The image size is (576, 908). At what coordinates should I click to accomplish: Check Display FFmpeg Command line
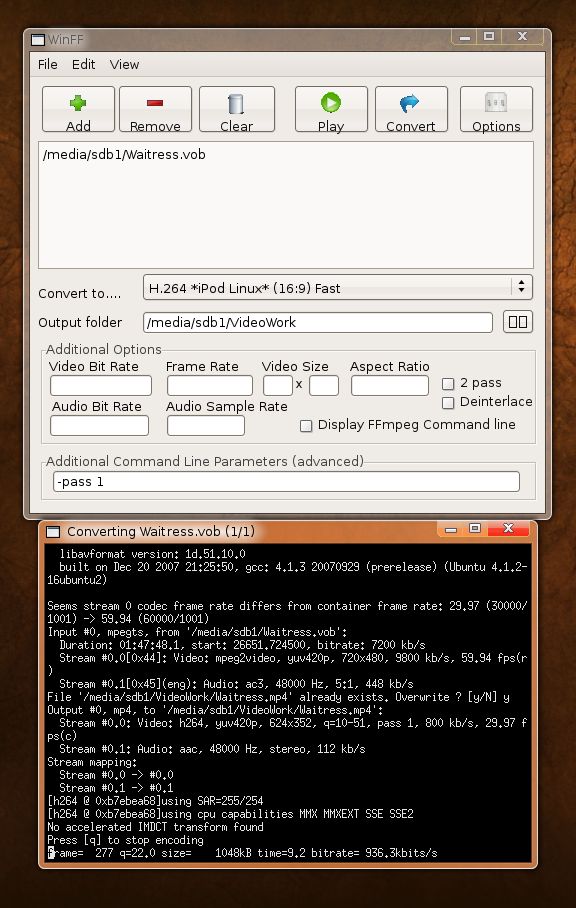point(306,426)
